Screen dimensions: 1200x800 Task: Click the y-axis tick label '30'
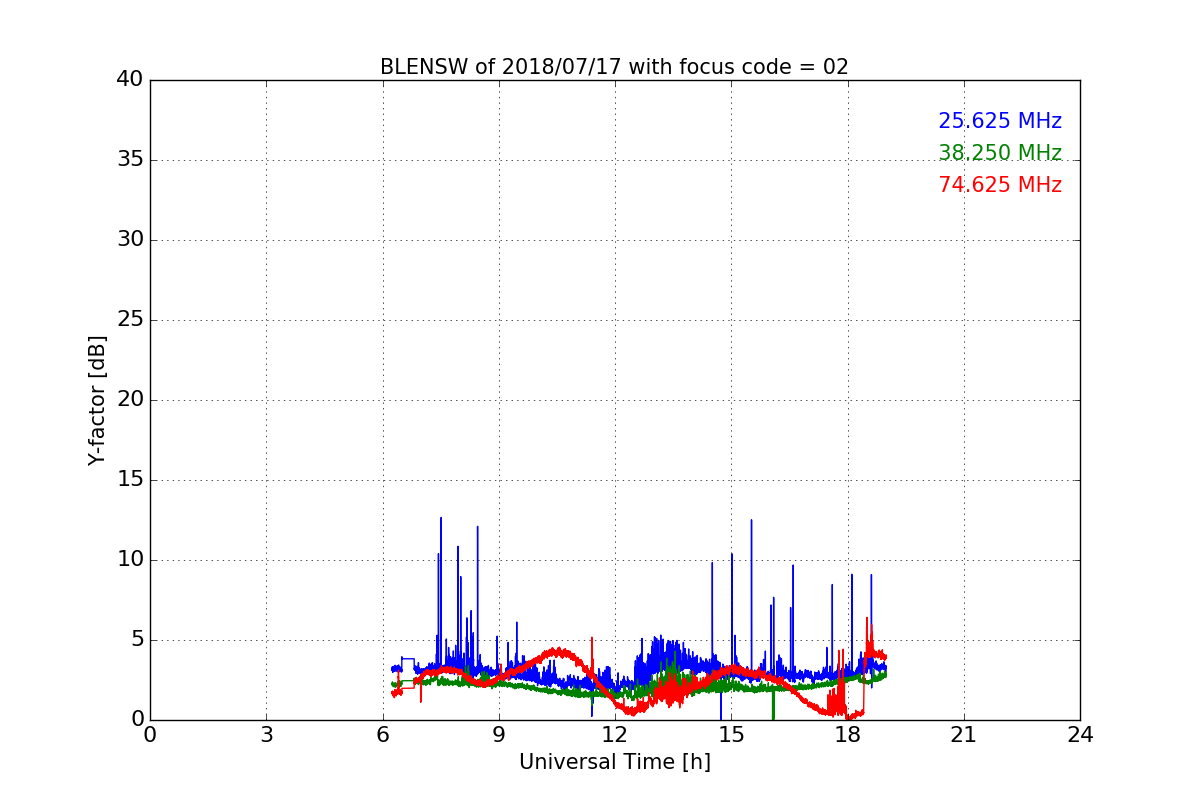click(x=130, y=240)
